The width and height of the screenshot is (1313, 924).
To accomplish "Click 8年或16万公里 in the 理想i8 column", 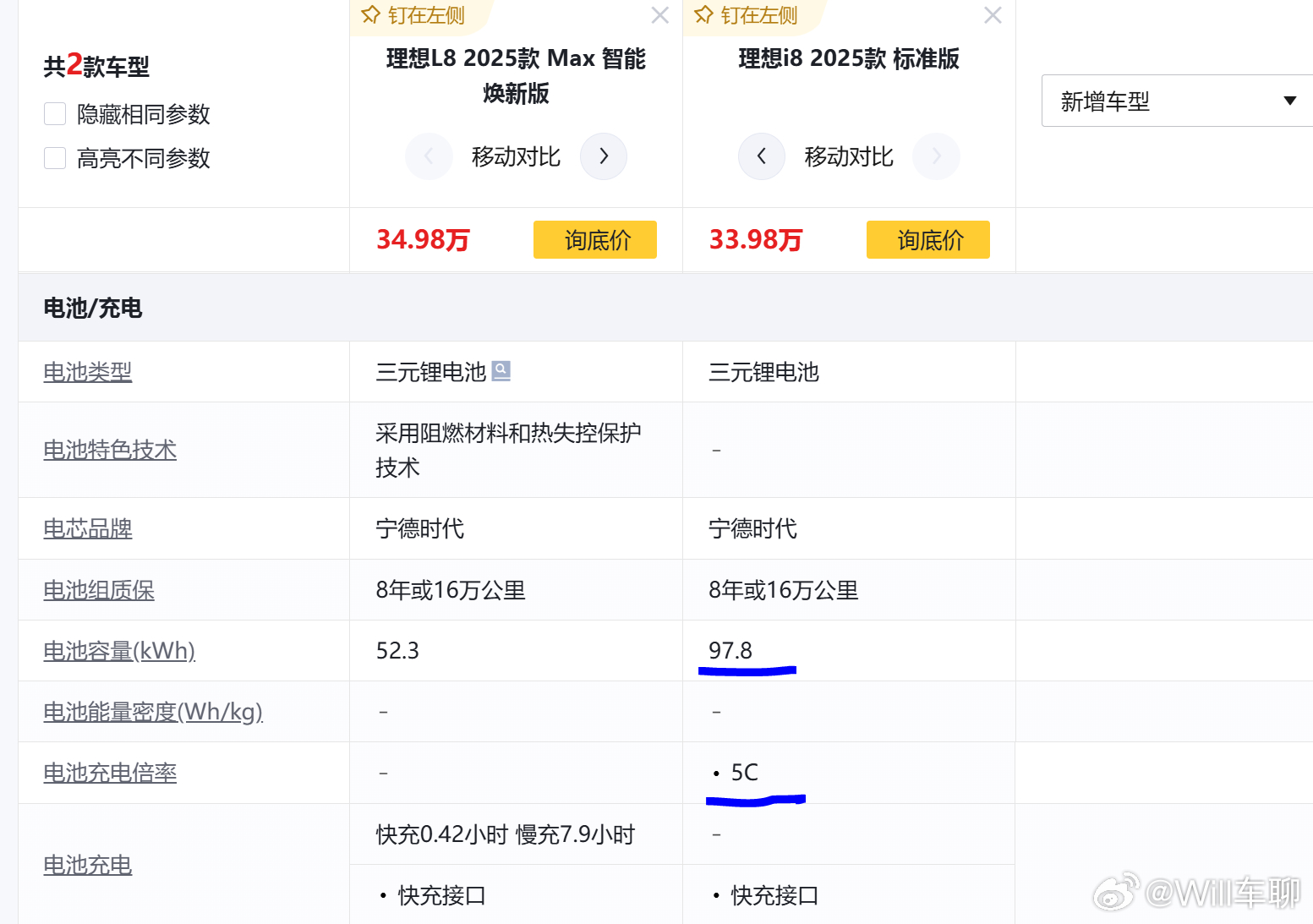I will click(x=784, y=590).
